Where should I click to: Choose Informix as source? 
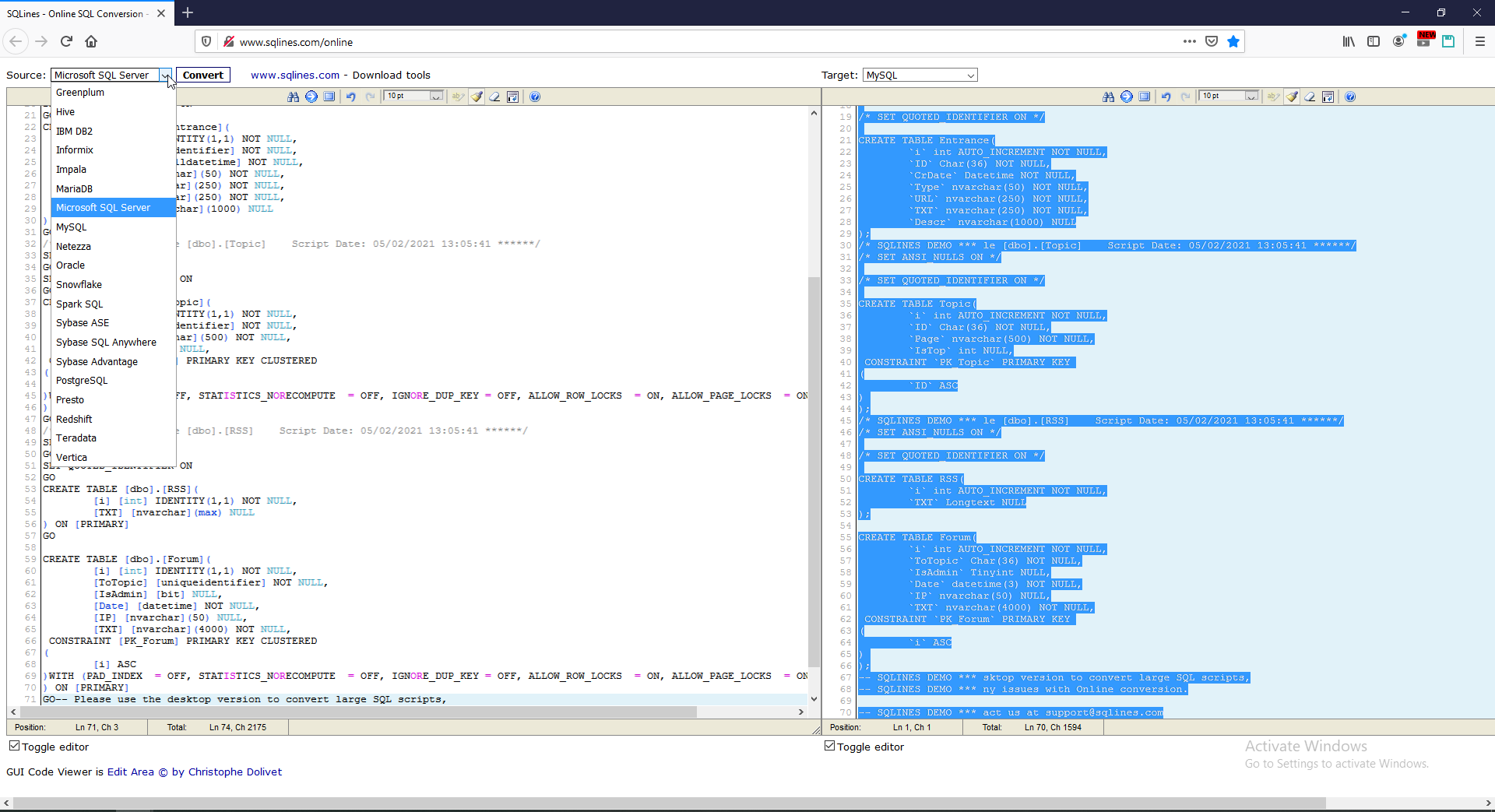click(x=114, y=150)
